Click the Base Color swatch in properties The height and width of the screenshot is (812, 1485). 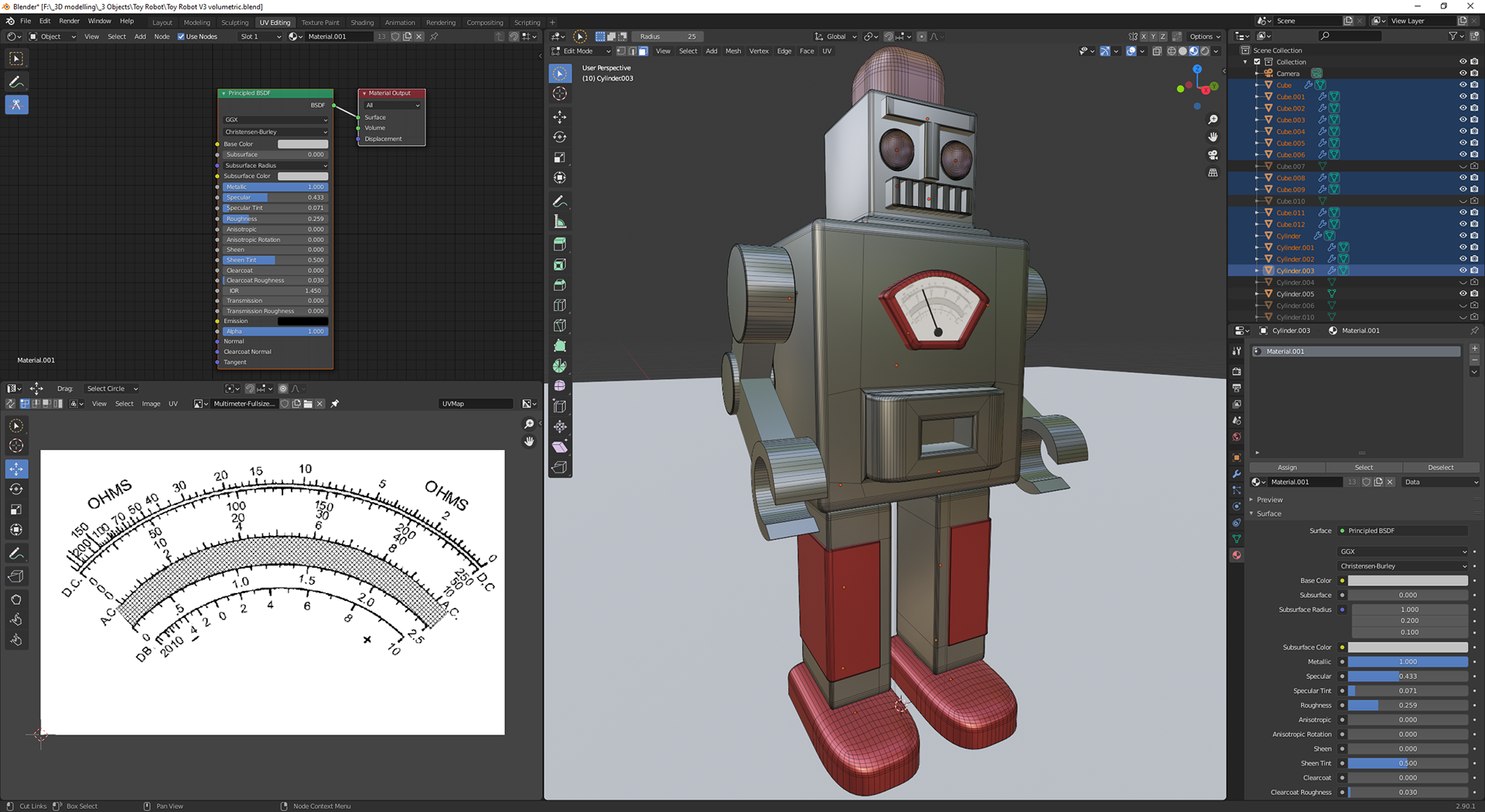1408,581
